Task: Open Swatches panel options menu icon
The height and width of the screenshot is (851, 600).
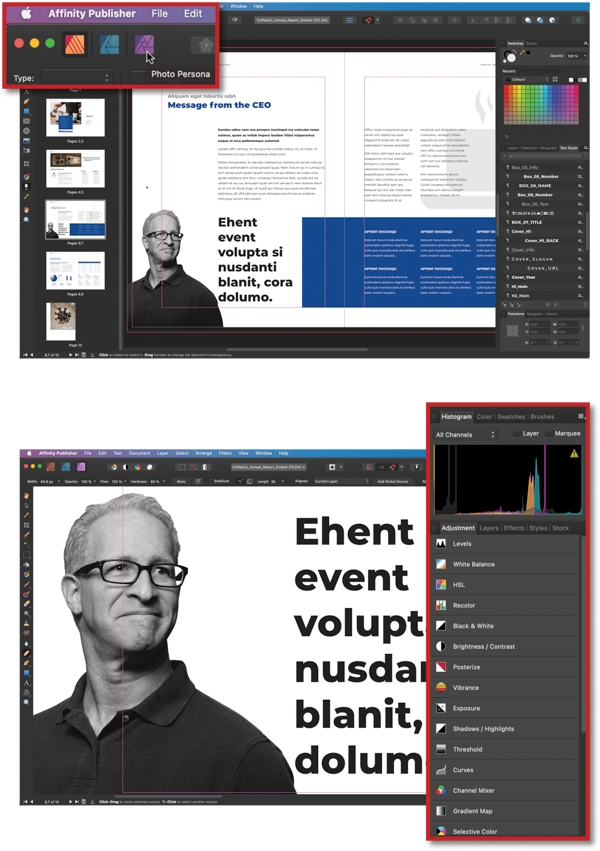Action: [586, 43]
